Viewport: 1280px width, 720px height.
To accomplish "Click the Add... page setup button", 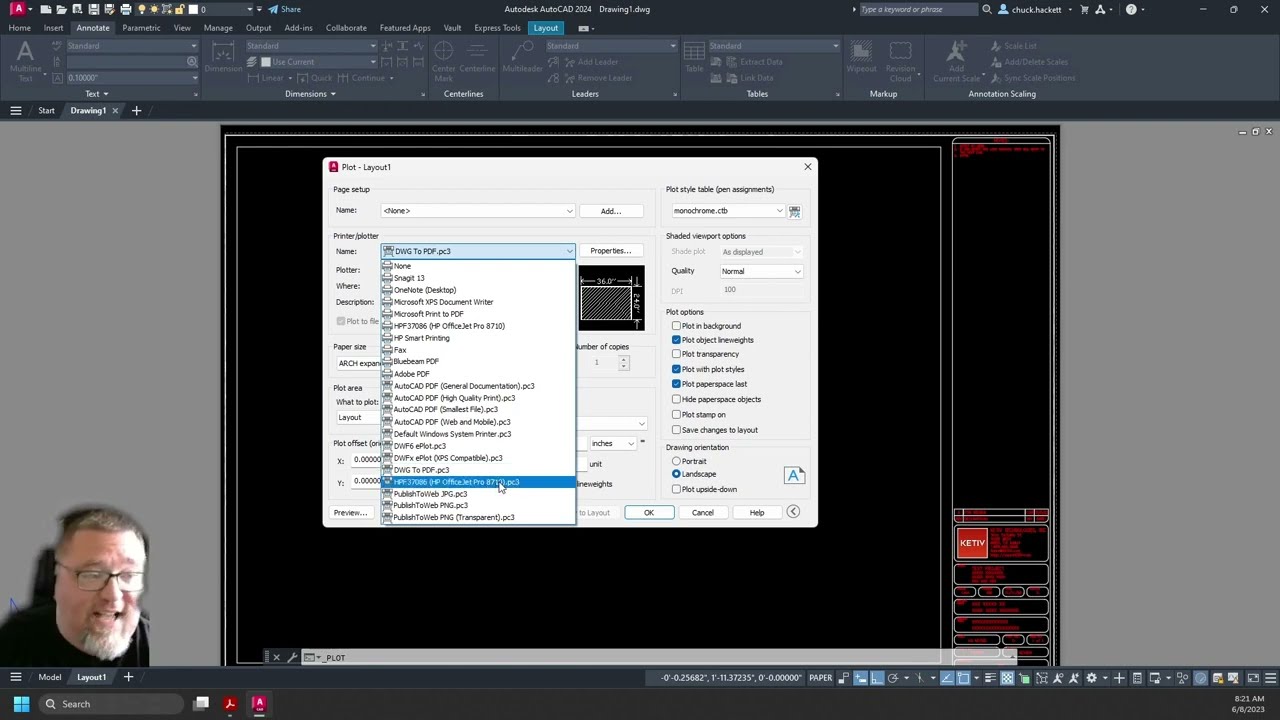I will 611,211.
